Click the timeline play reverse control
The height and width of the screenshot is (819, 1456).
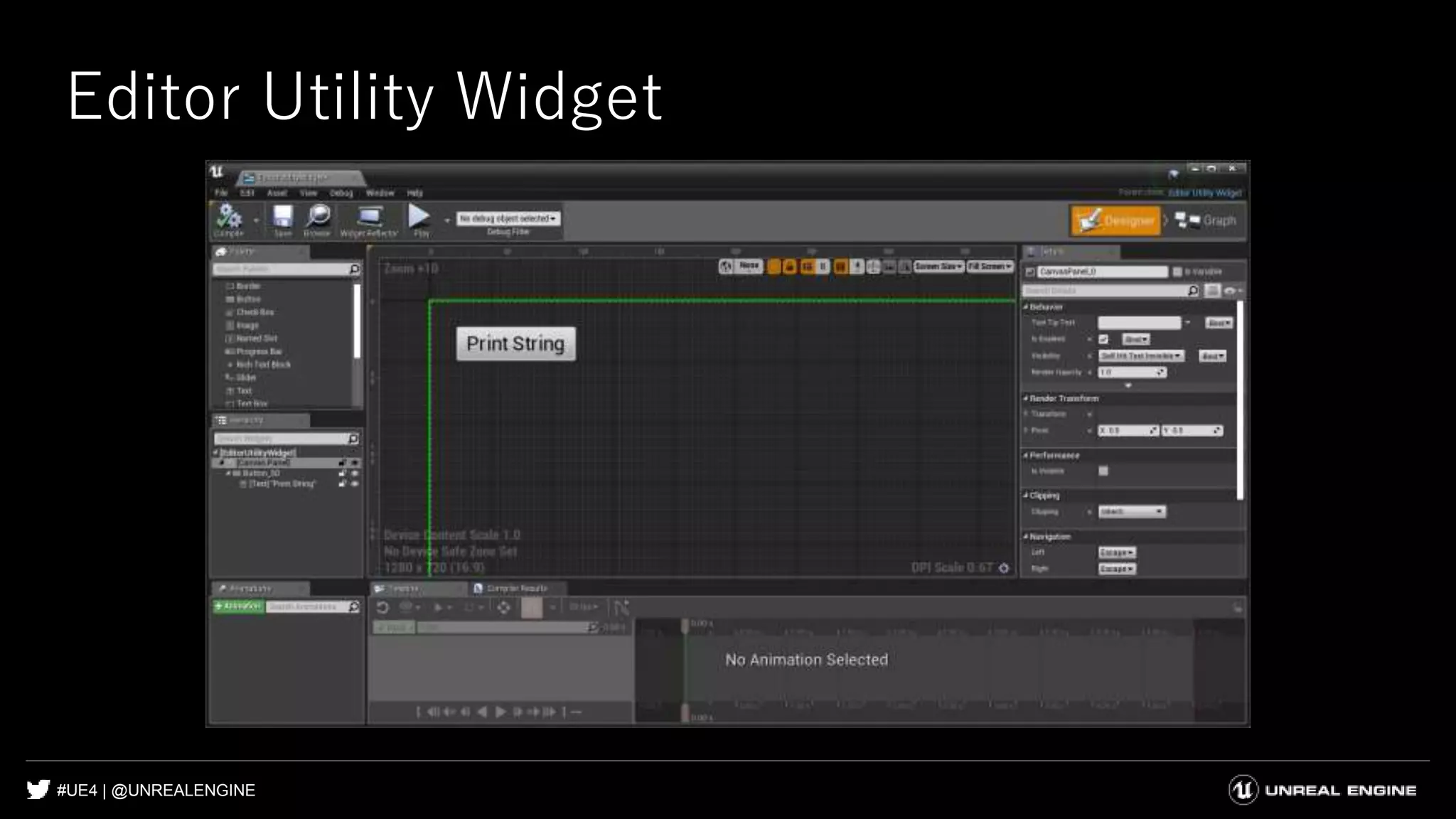(x=483, y=712)
